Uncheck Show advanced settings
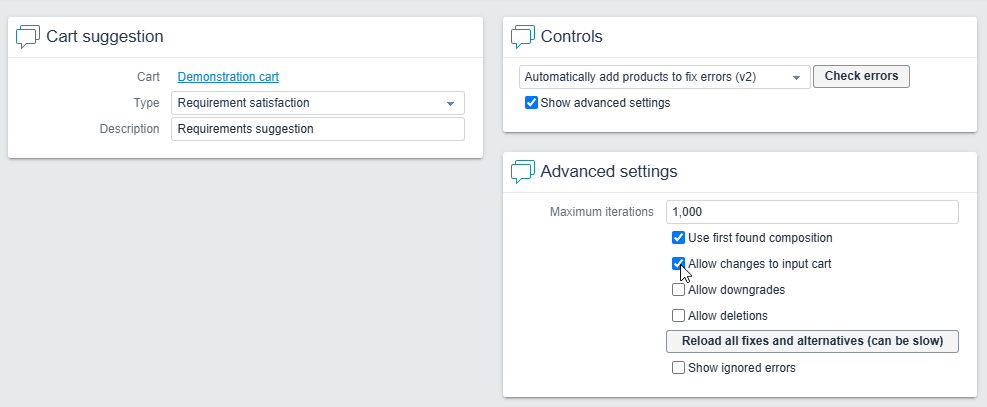The height and width of the screenshot is (407, 987). [x=531, y=103]
